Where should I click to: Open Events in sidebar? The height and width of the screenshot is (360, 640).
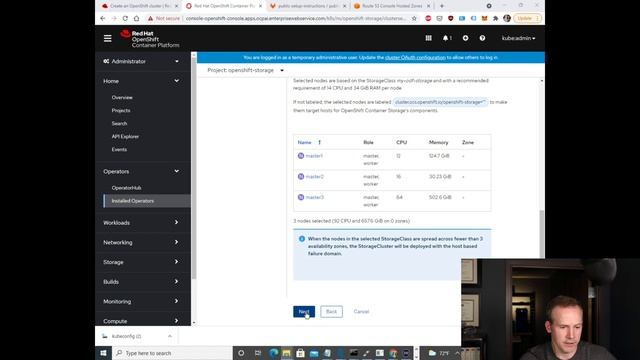pyautogui.click(x=119, y=149)
